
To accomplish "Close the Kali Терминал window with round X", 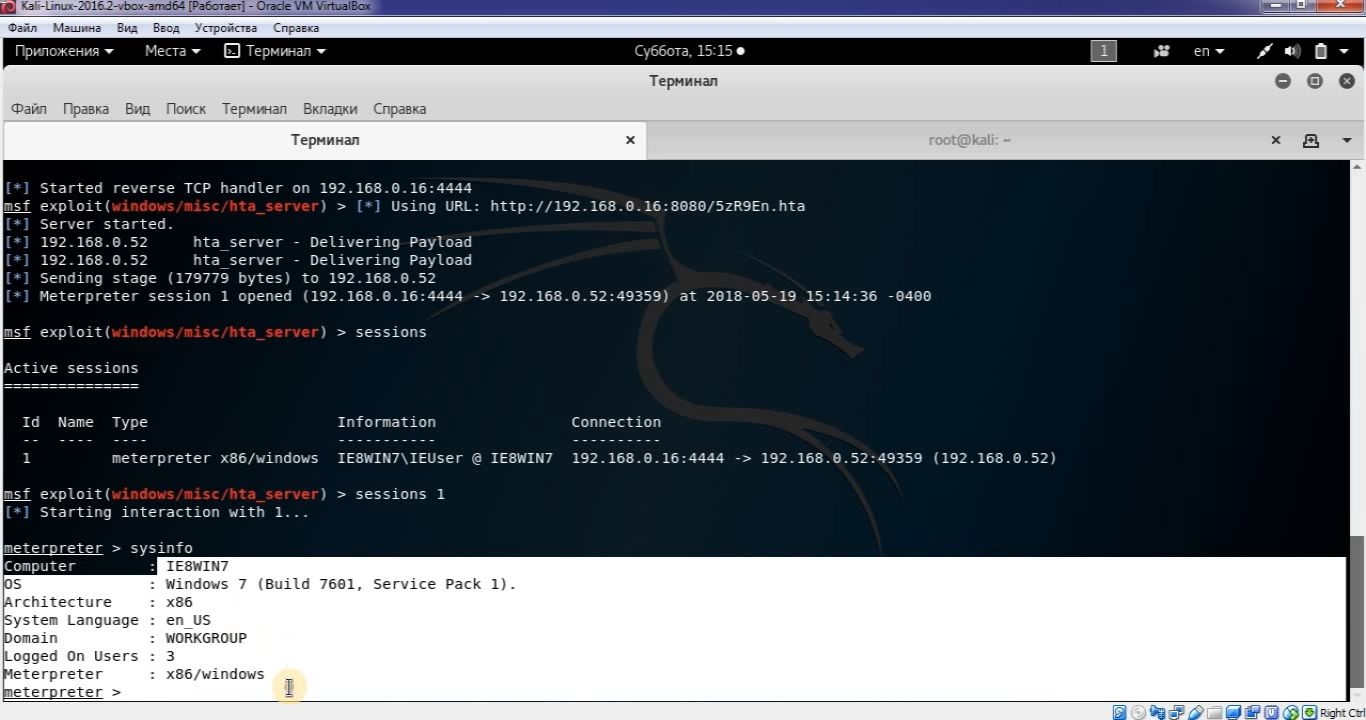I will 1346,81.
